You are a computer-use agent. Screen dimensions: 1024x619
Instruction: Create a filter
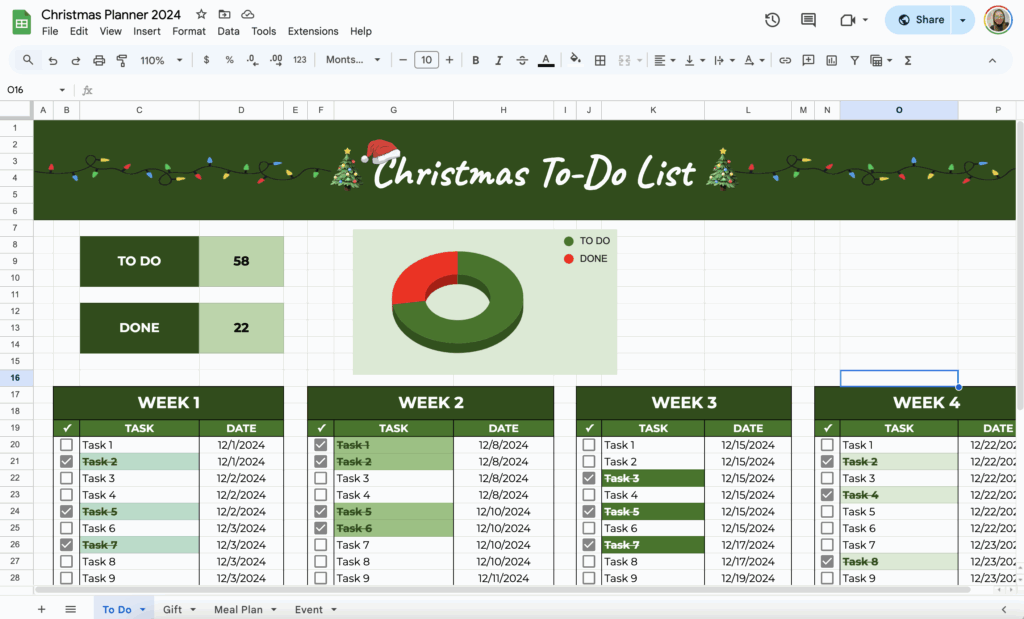coord(855,59)
